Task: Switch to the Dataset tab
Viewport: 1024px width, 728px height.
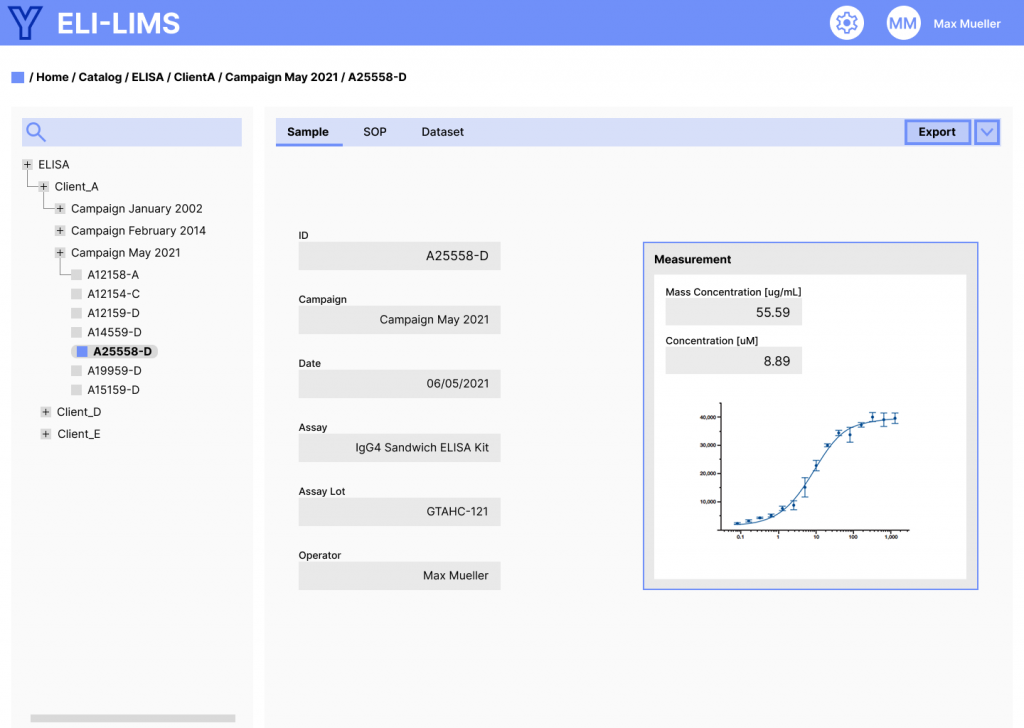Action: click(442, 132)
